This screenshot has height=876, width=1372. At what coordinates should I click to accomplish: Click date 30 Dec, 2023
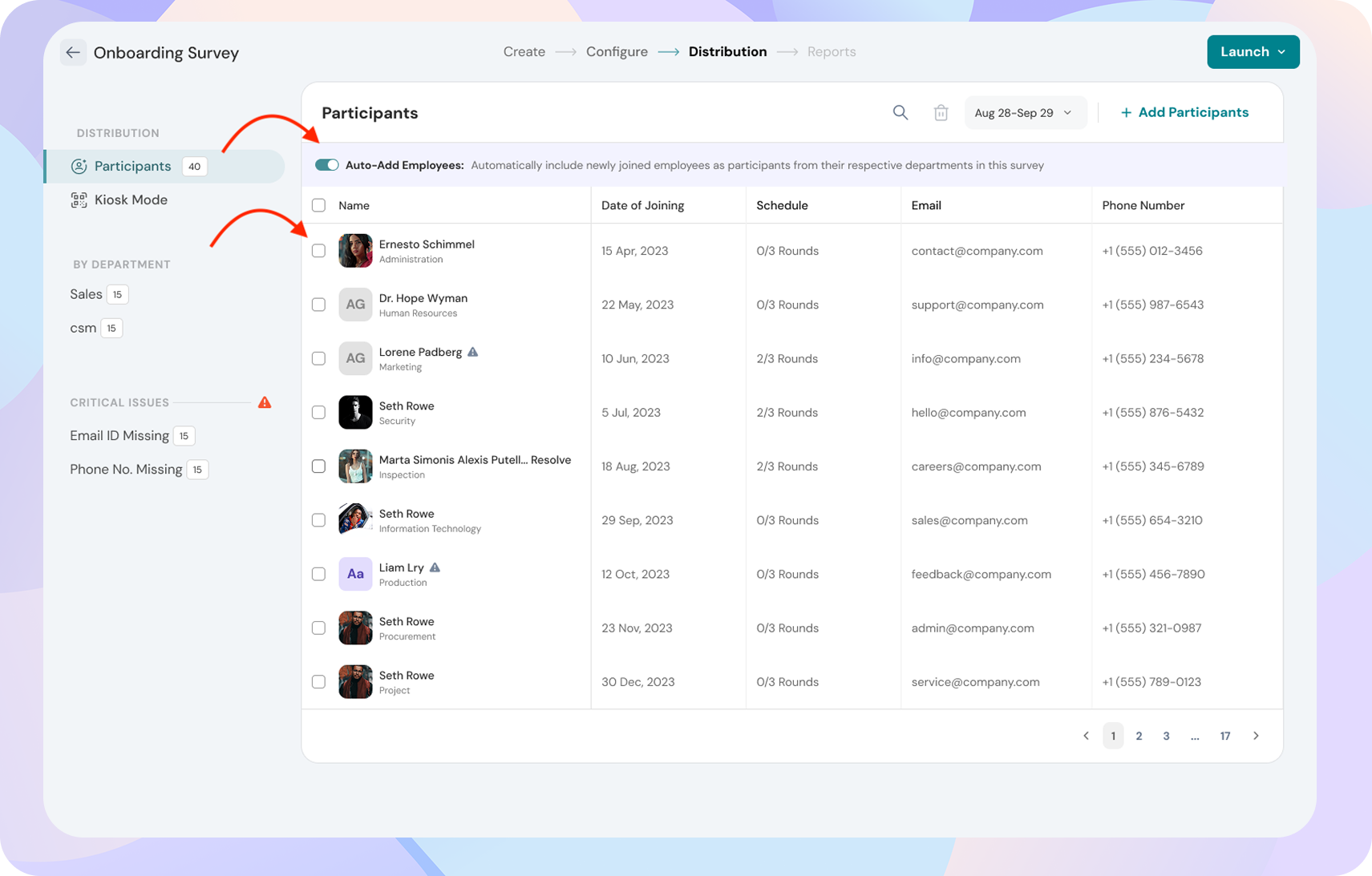coord(637,682)
